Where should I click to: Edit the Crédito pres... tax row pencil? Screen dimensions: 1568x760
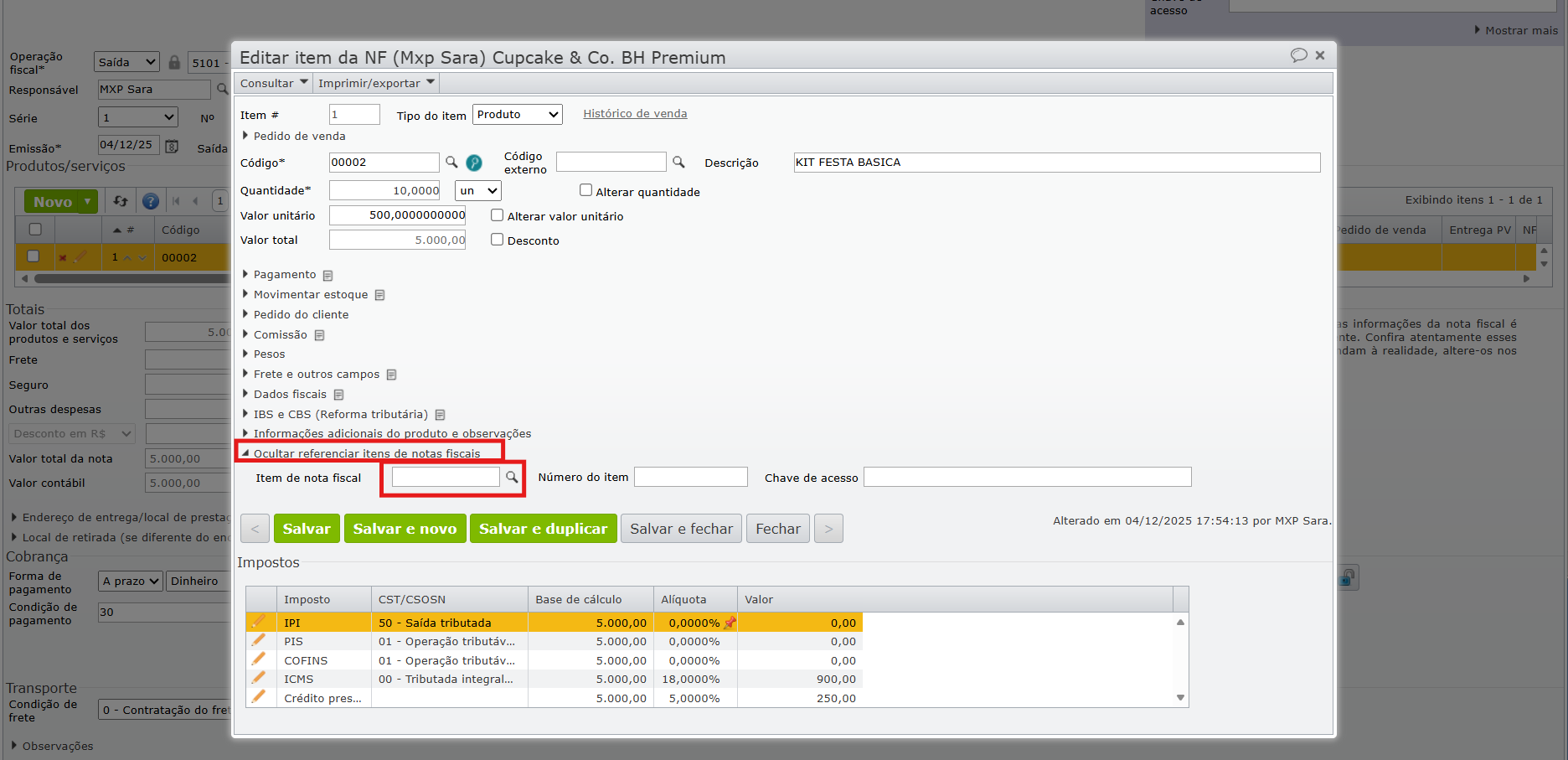259,697
